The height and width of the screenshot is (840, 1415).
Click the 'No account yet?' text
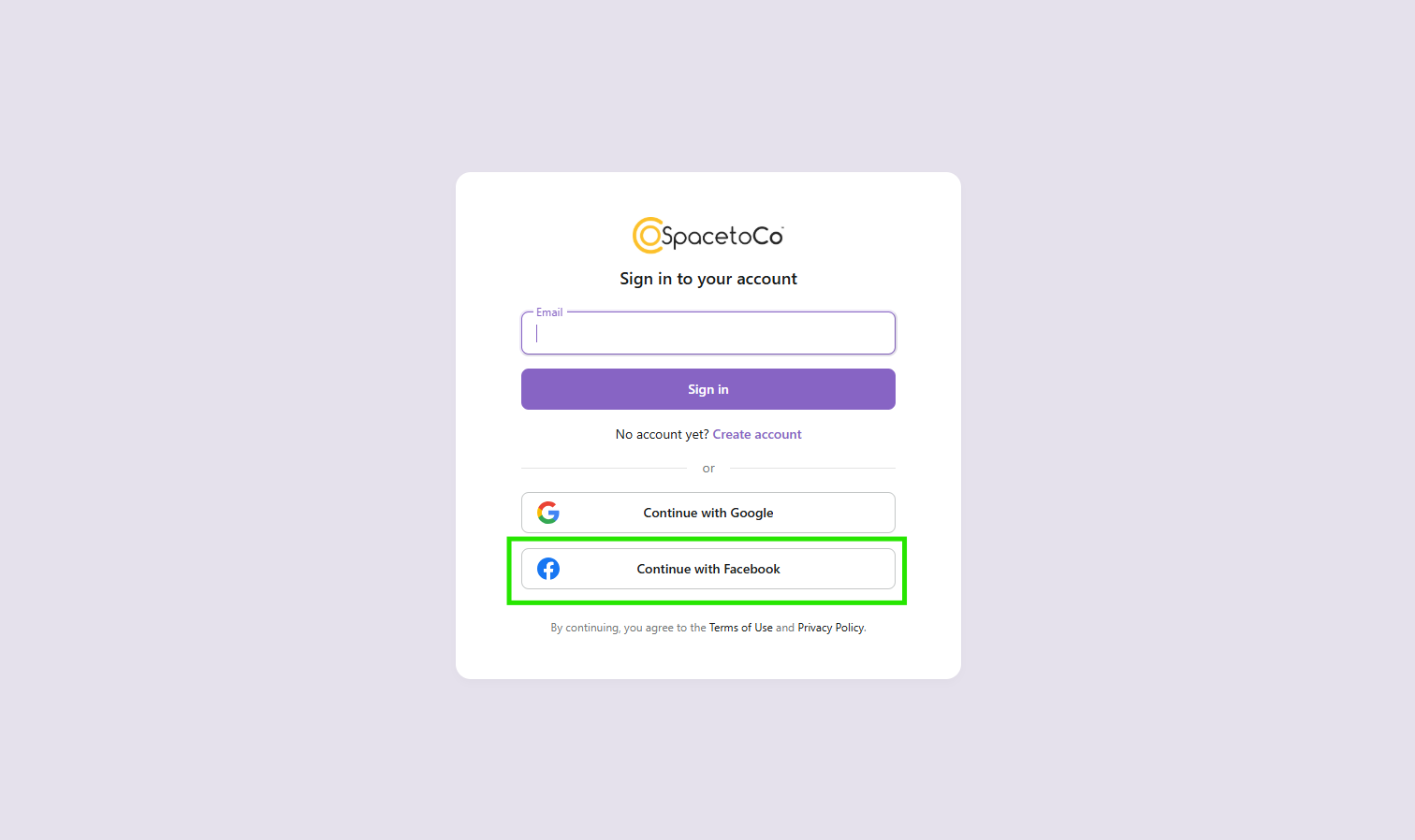[661, 434]
